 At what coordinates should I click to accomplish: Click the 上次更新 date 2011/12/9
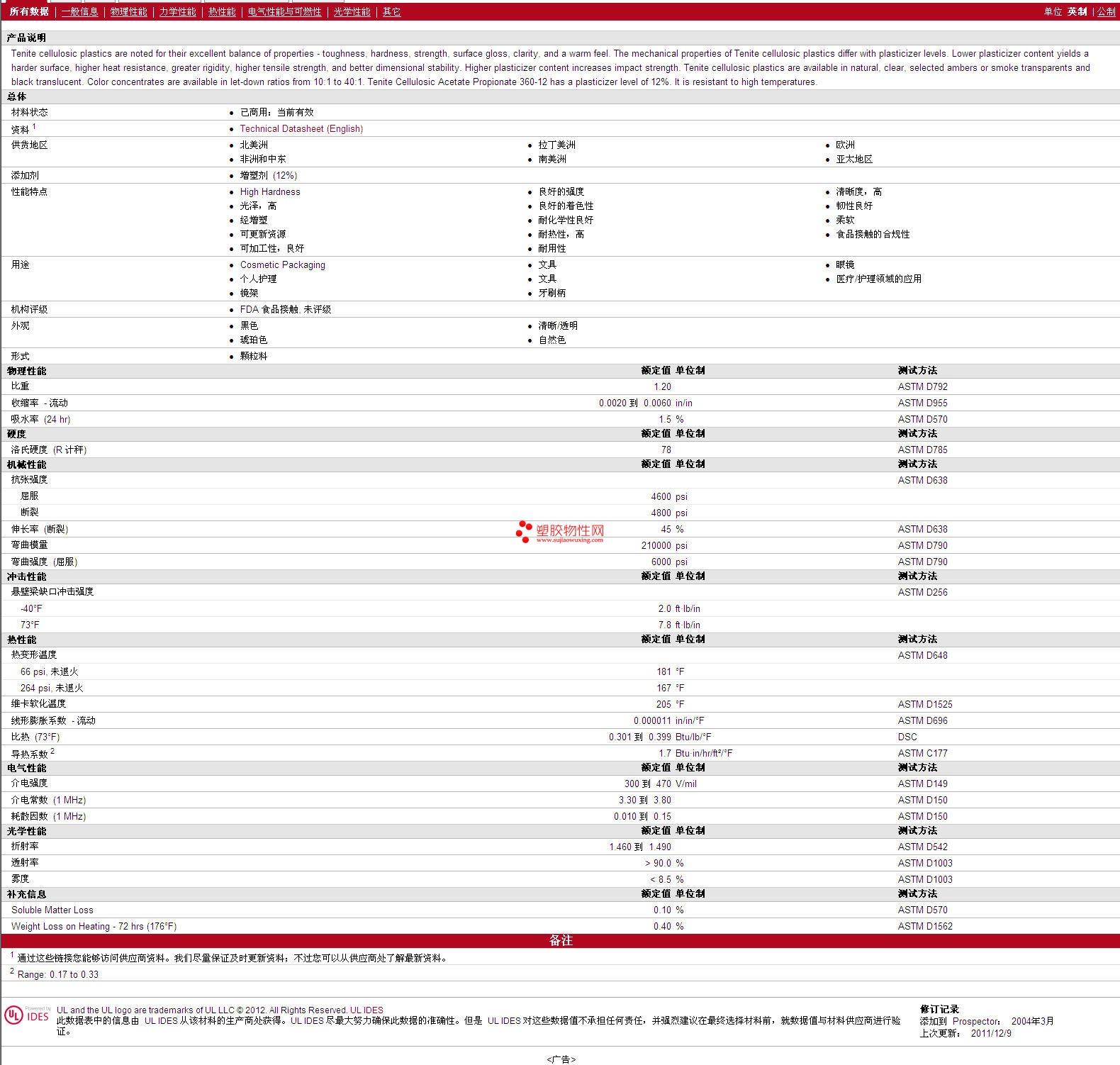pos(991,1033)
